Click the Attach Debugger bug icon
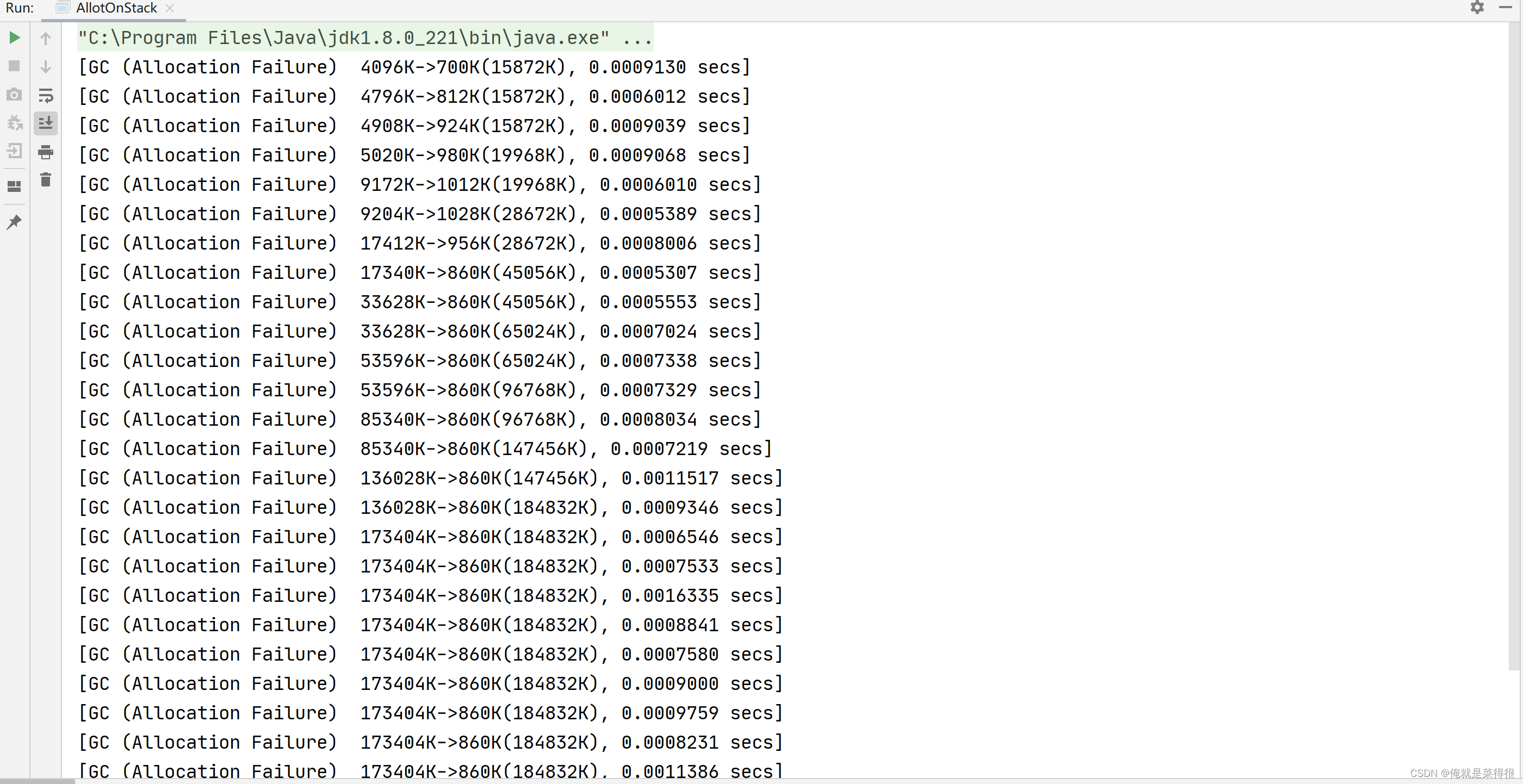The width and height of the screenshot is (1523, 784). 15,123
